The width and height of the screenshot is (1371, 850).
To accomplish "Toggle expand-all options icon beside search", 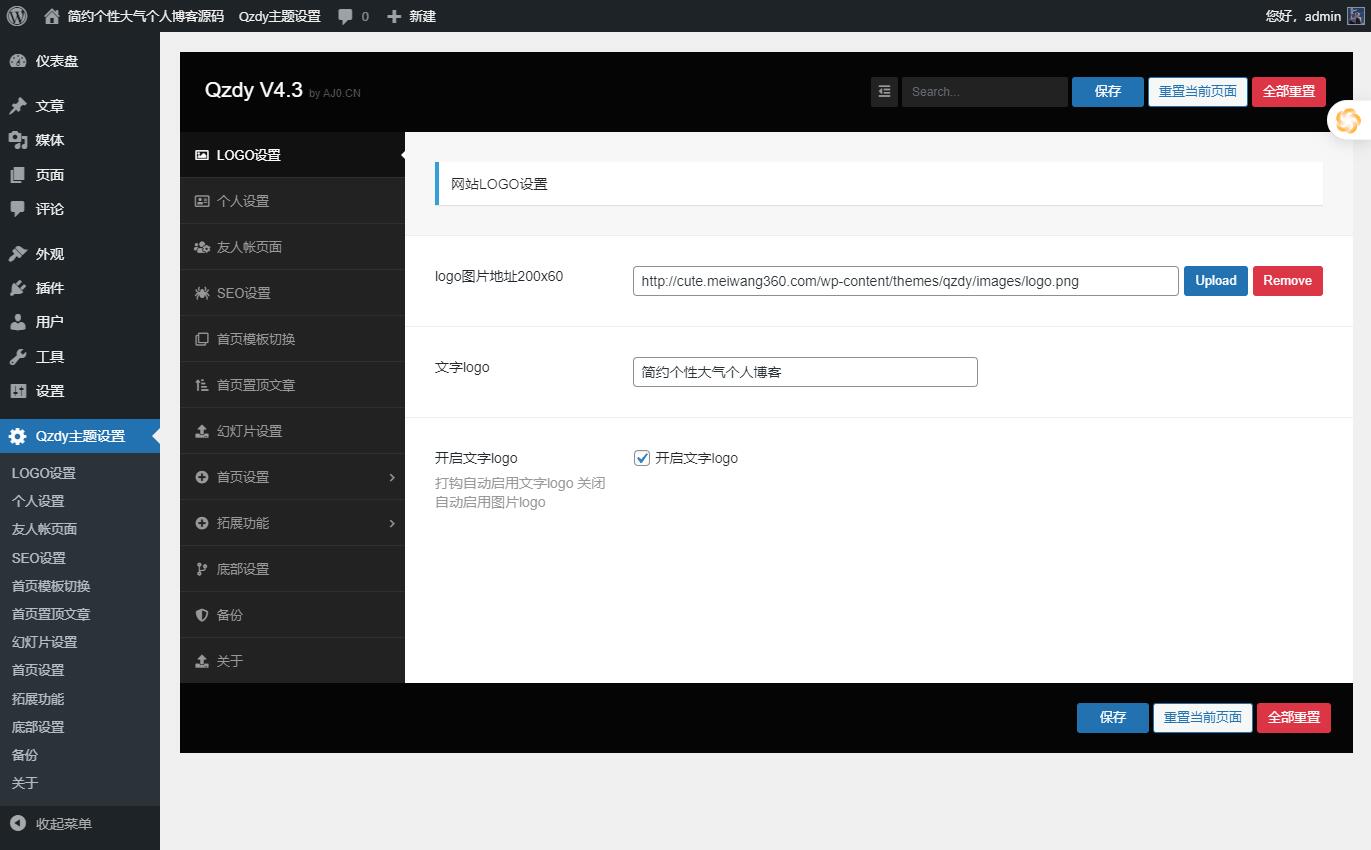I will [884, 91].
